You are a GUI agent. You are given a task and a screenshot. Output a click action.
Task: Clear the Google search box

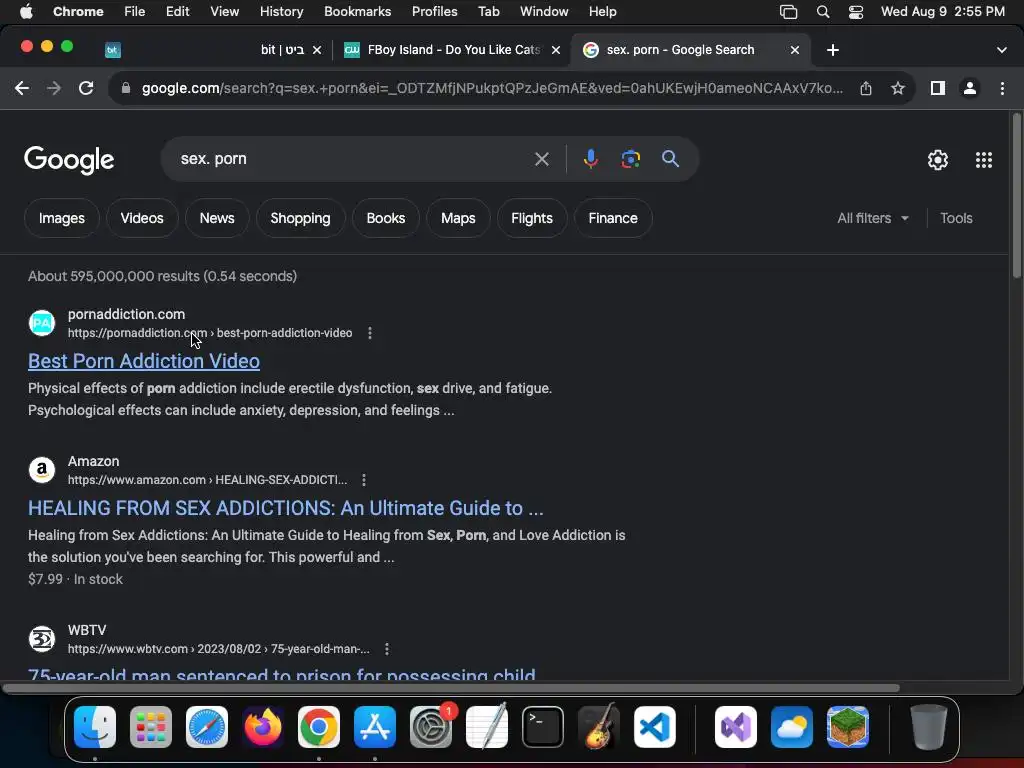click(x=541, y=159)
